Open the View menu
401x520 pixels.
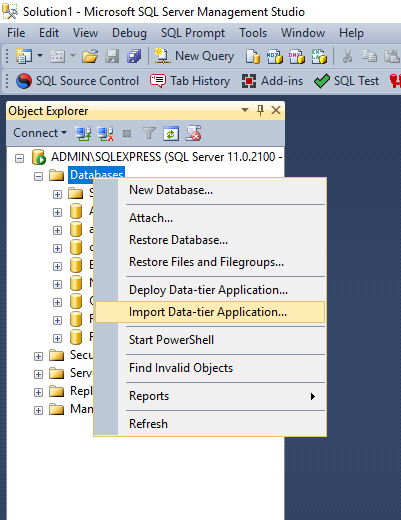pos(85,33)
